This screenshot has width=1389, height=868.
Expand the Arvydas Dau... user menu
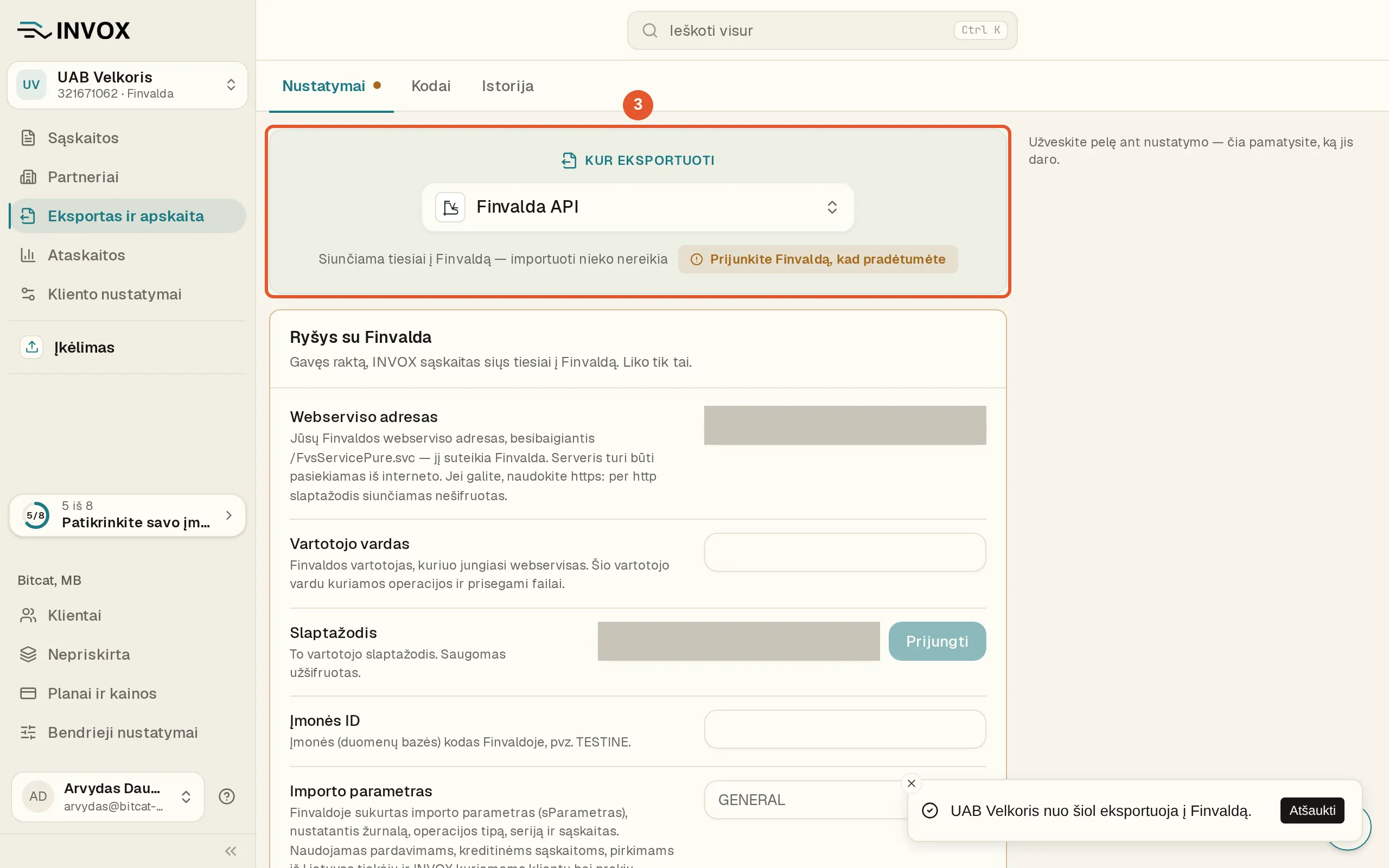(x=108, y=796)
